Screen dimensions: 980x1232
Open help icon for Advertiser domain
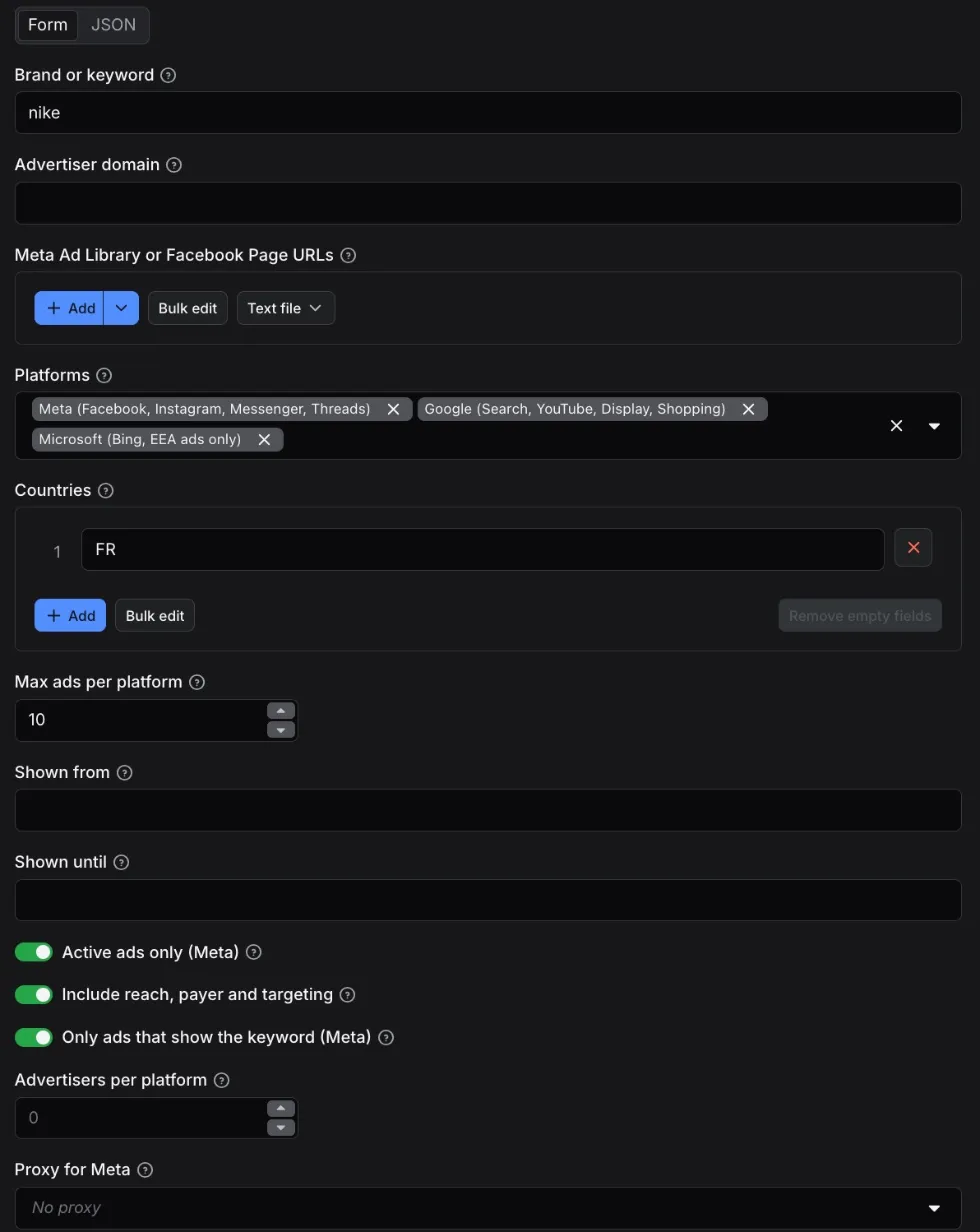tap(174, 165)
